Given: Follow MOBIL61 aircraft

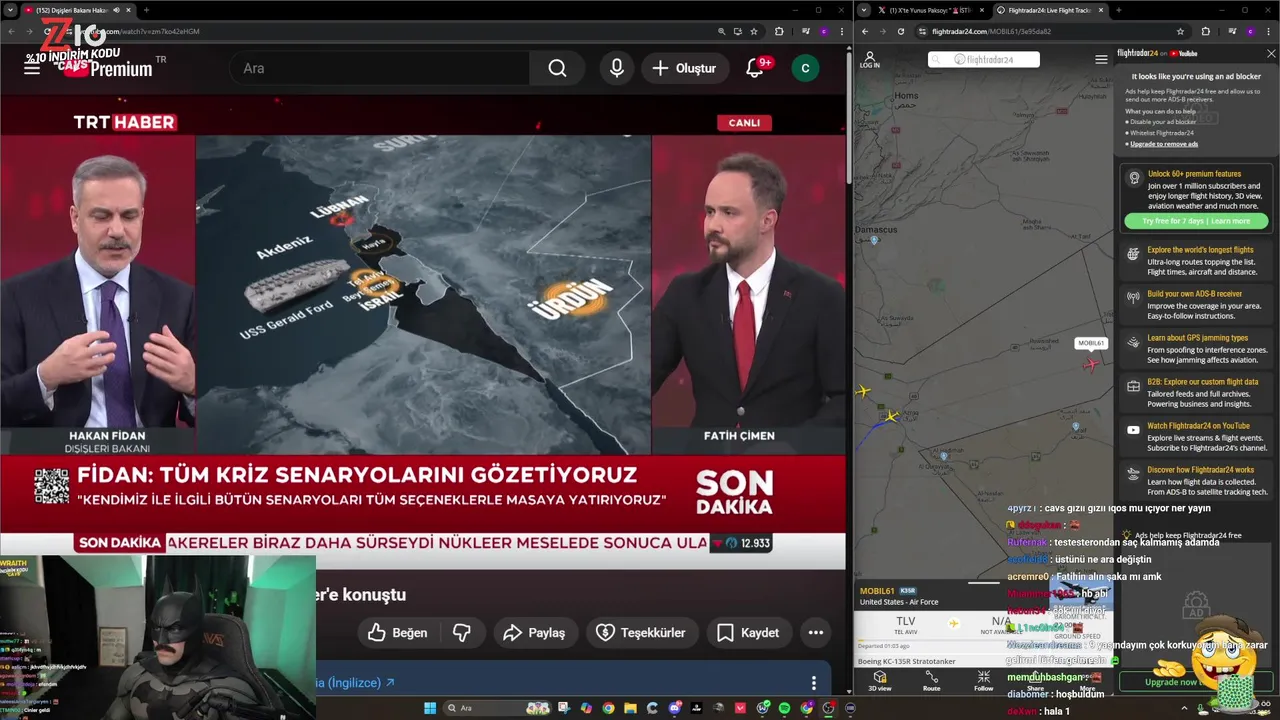Looking at the screenshot, I should pyautogui.click(x=984, y=681).
